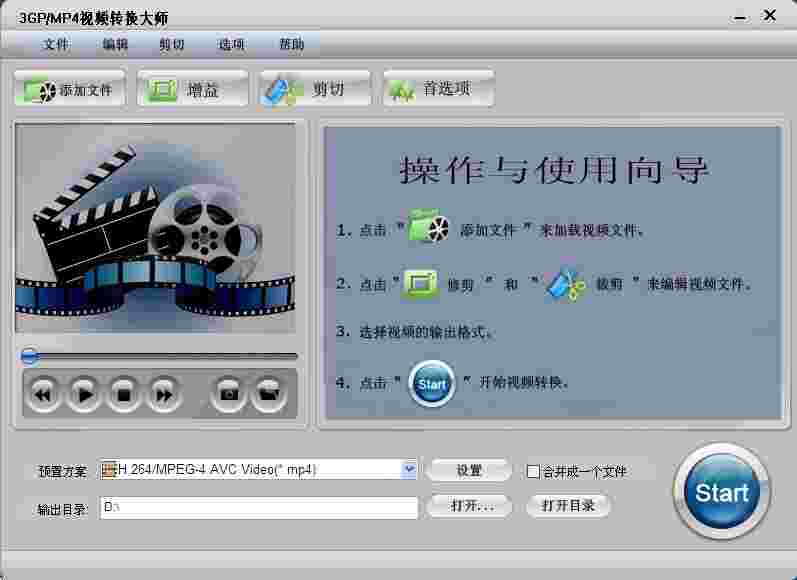Open the 剪切 menu in the menu bar

pos(172,44)
